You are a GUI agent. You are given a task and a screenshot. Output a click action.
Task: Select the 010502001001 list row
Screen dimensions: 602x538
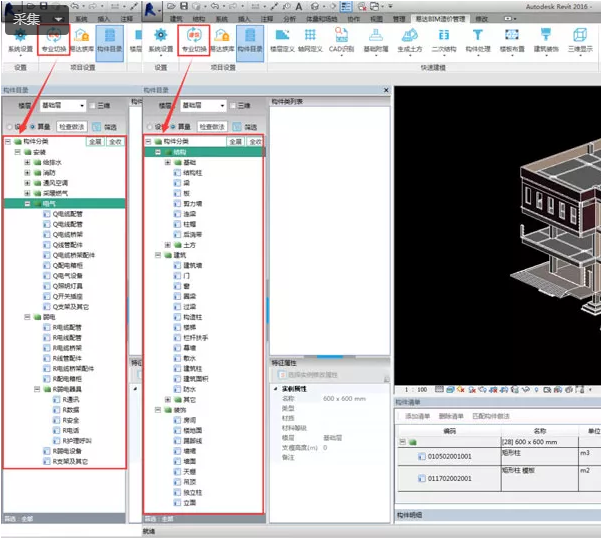pyautogui.click(x=449, y=456)
